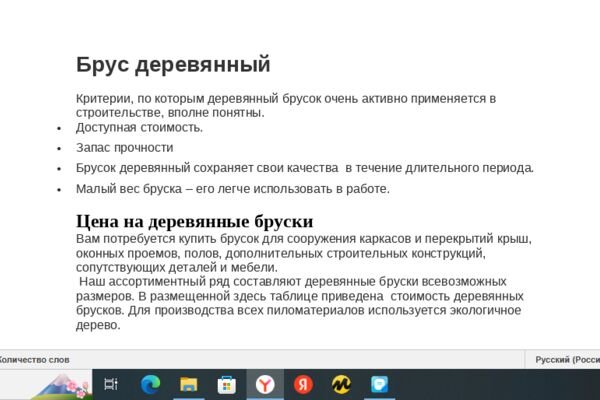Click the 'Русский (Россия)' language indicator

tap(567, 360)
